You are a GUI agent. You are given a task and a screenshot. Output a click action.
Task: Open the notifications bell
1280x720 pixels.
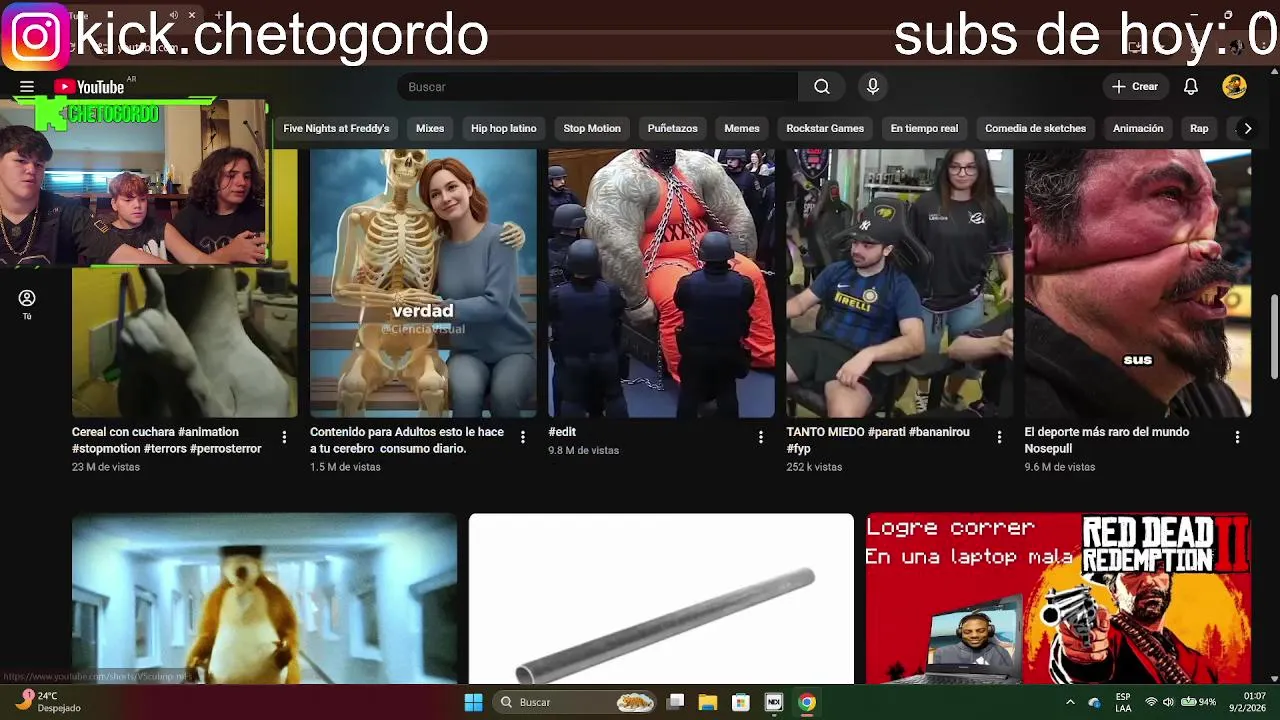[x=1191, y=87]
